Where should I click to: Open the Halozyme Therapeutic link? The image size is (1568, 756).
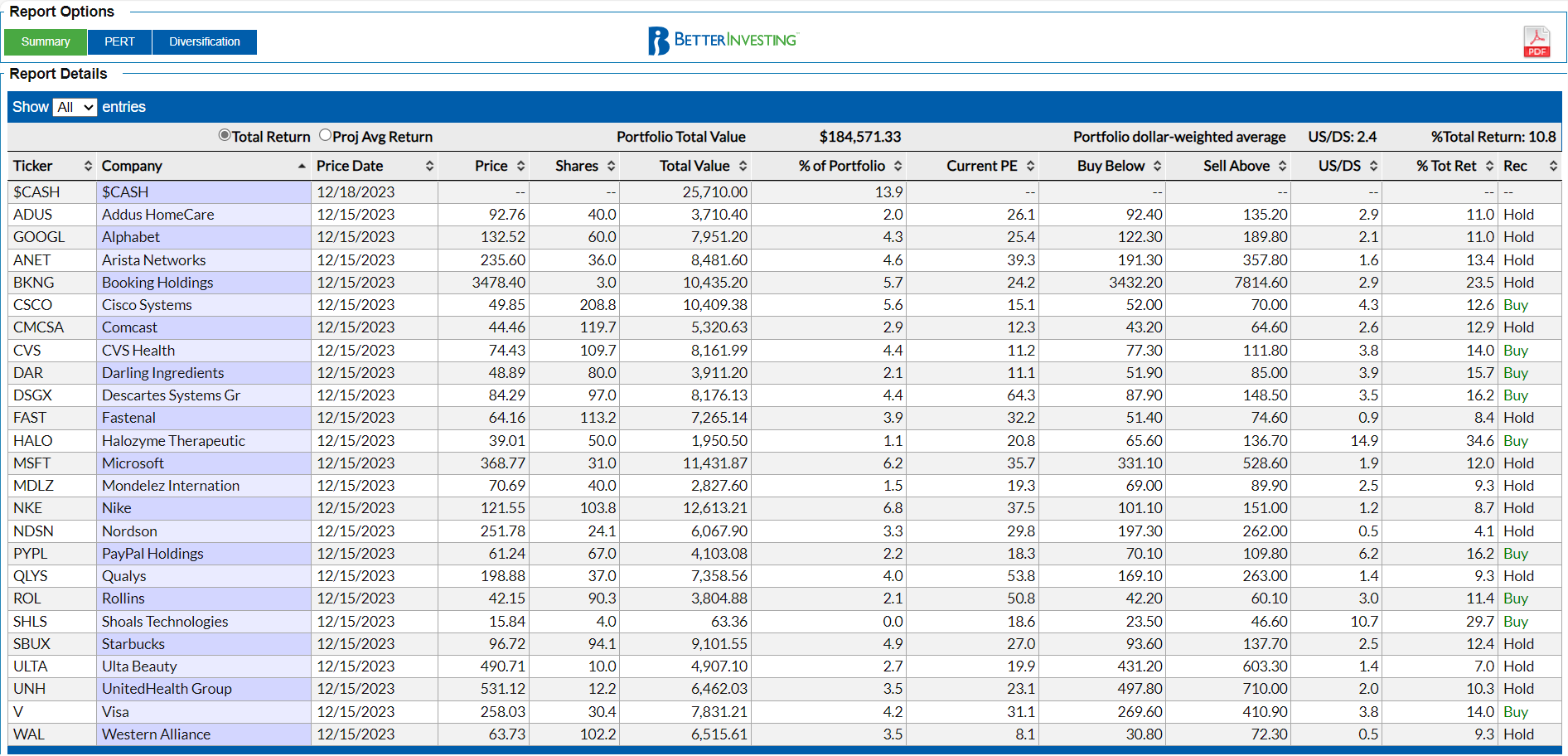point(173,441)
